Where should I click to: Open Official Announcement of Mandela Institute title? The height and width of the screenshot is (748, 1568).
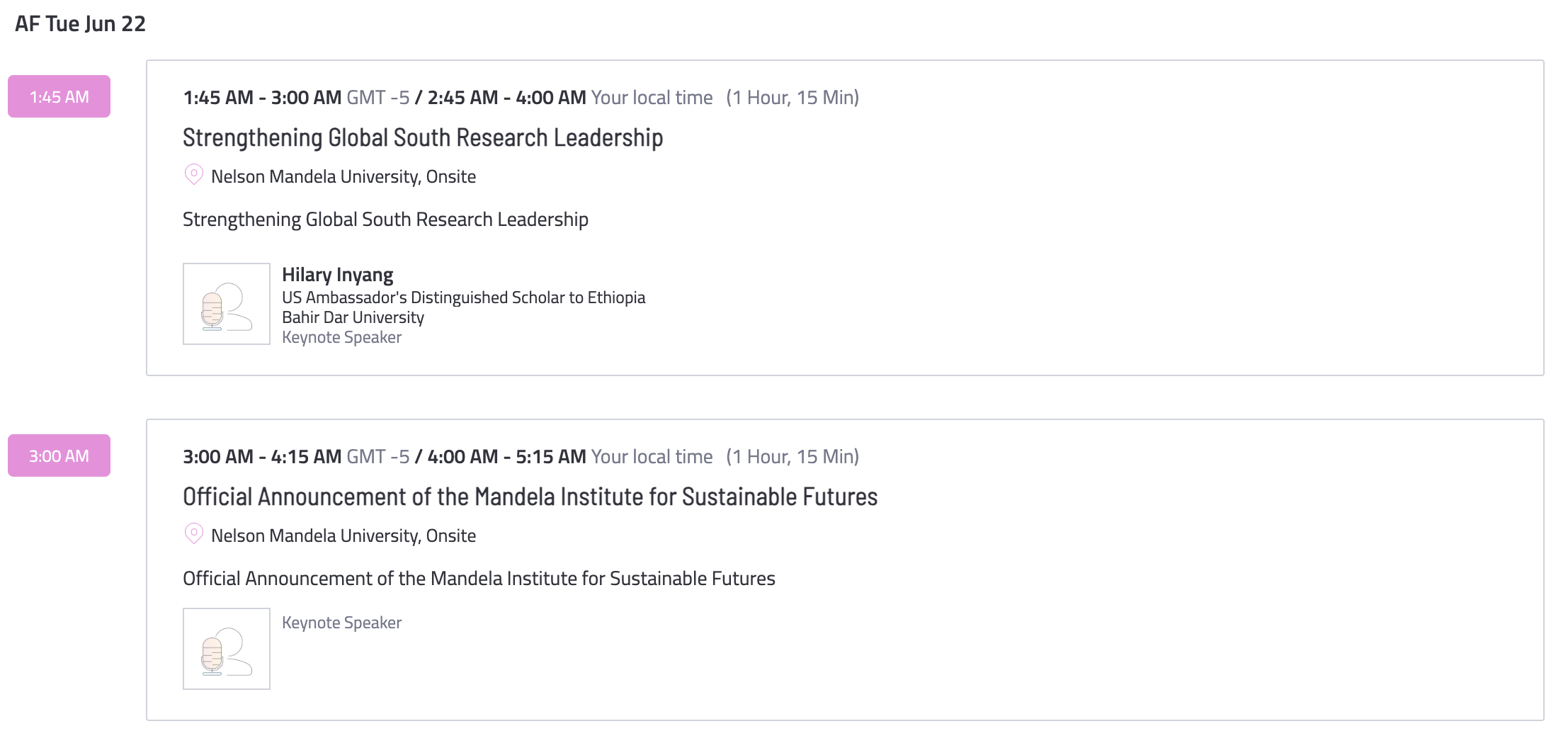coord(530,497)
